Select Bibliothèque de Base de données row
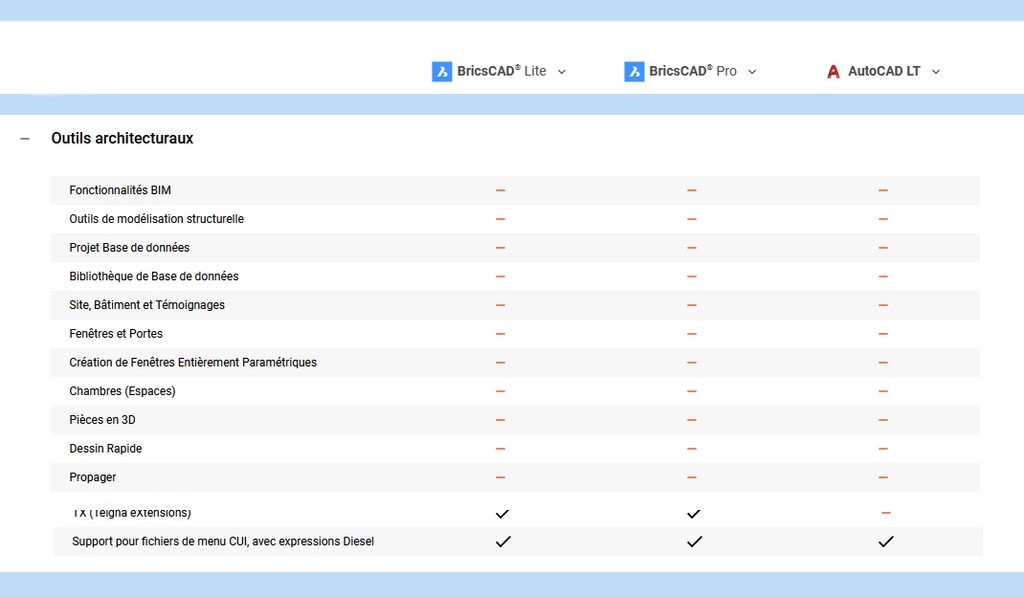Image resolution: width=1024 pixels, height=597 pixels. [x=515, y=276]
